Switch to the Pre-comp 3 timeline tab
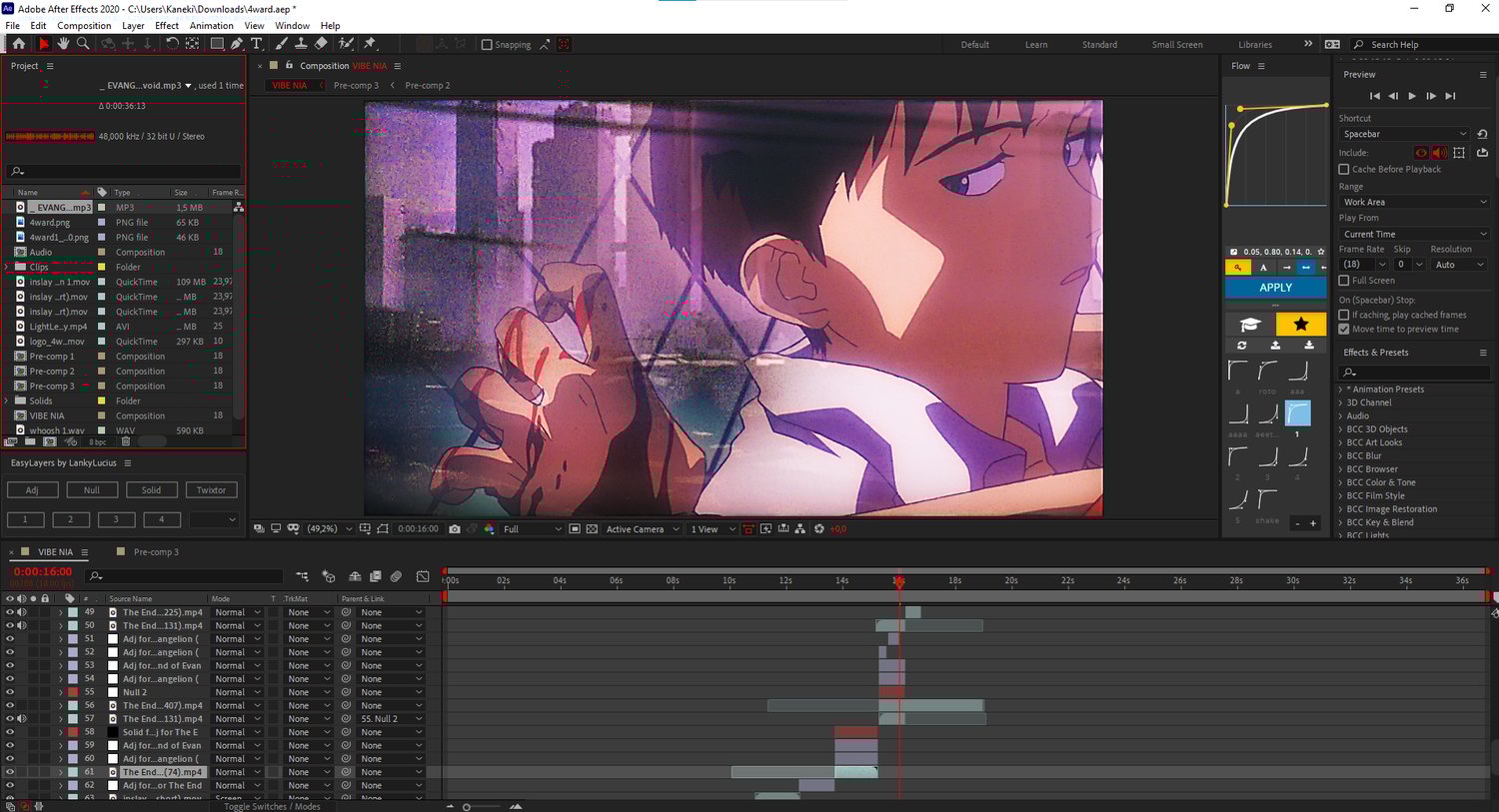 (156, 552)
